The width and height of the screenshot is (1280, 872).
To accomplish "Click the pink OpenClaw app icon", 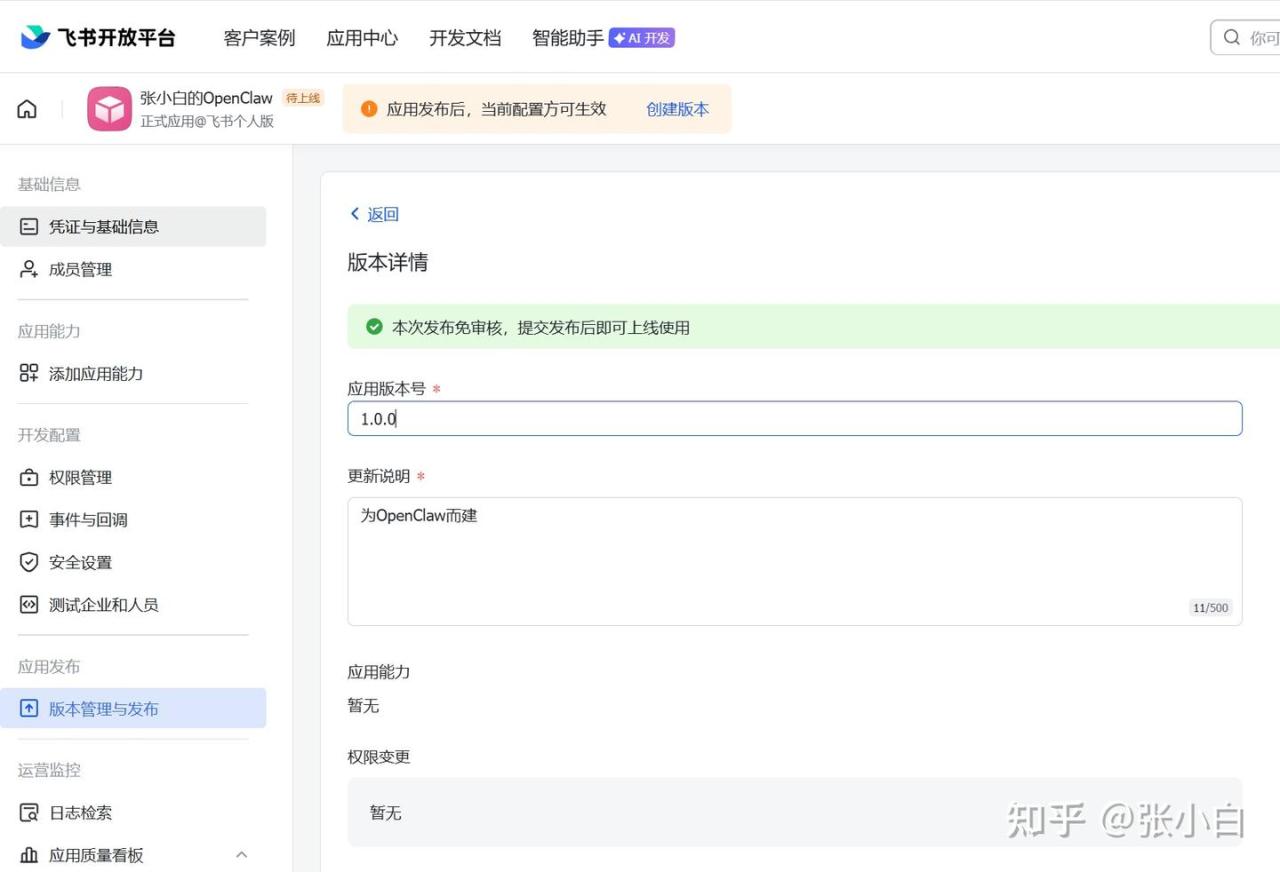I will point(109,109).
